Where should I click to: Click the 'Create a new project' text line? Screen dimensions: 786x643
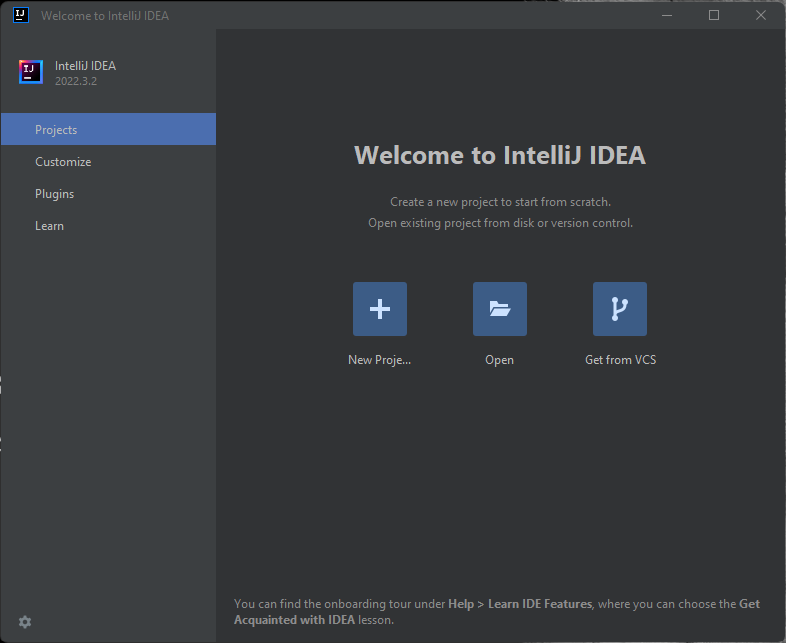tap(500, 202)
